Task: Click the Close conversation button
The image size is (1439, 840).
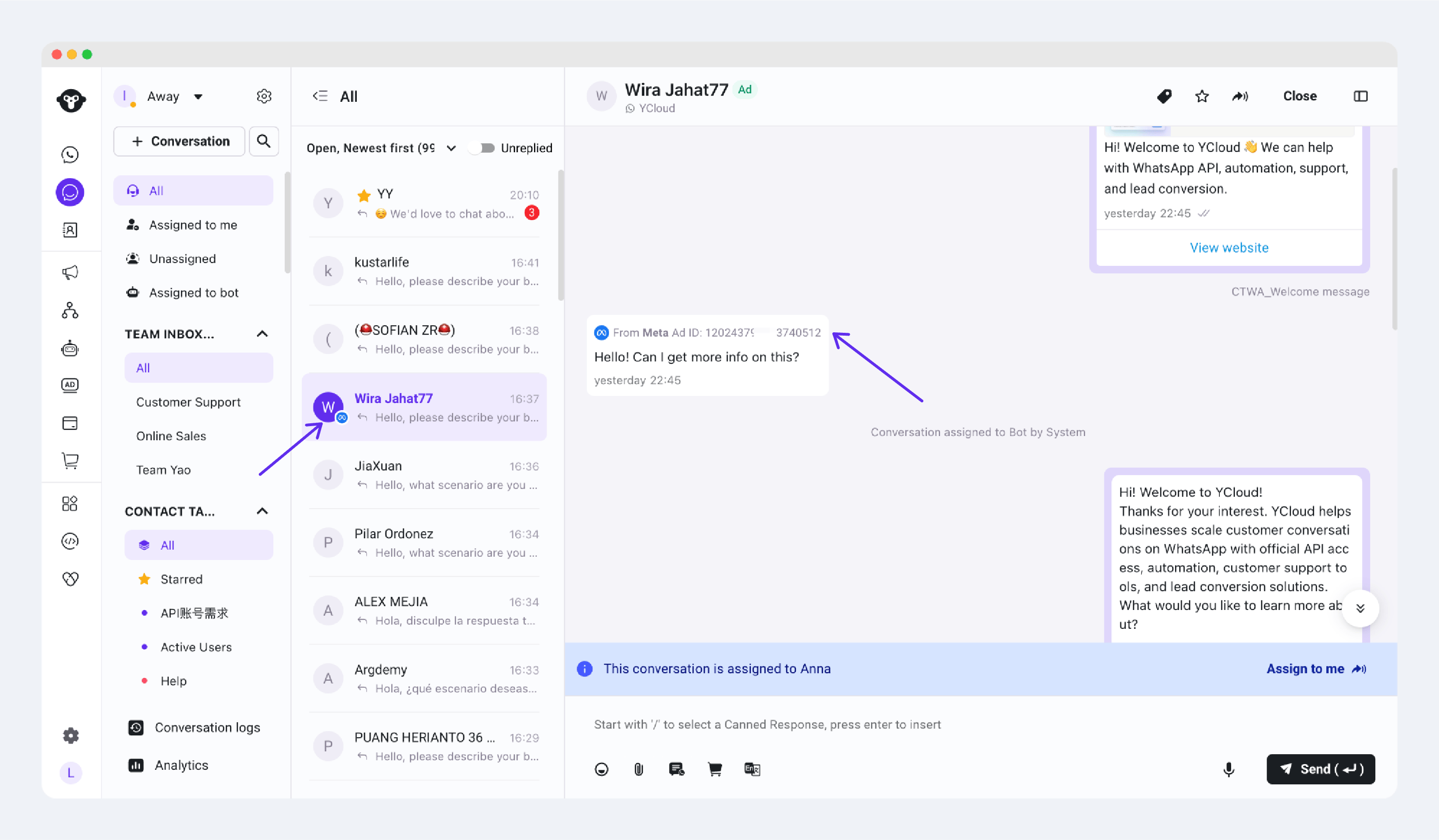Action: 1299,96
